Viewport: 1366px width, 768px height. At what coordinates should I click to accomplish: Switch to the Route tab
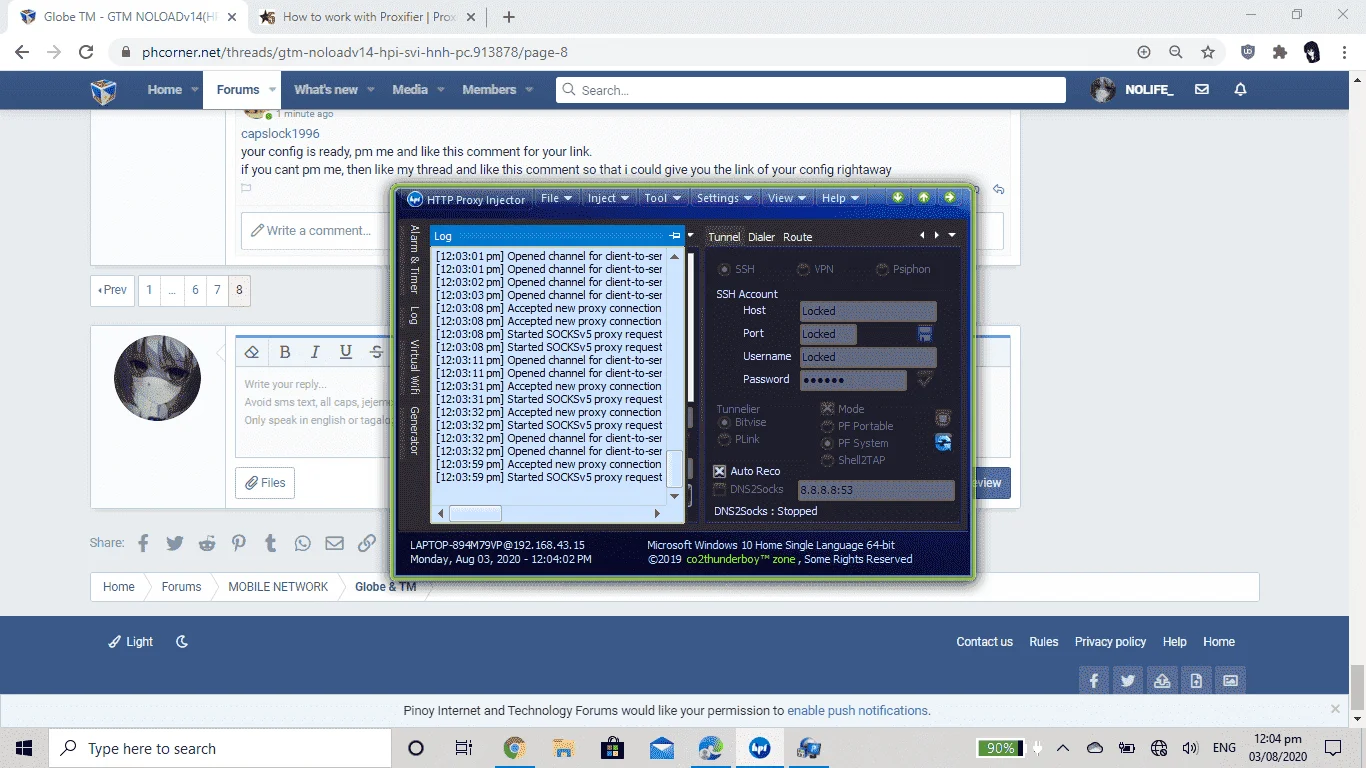click(x=797, y=237)
